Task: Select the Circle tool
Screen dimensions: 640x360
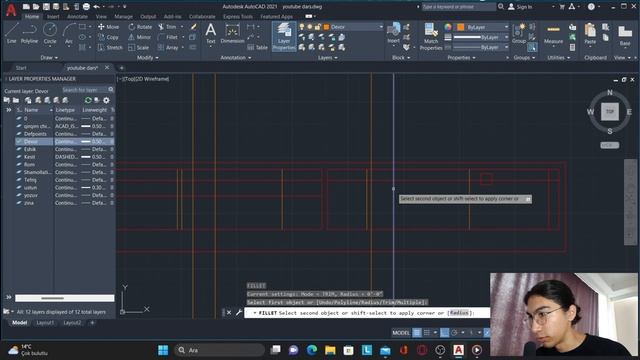Action: point(50,33)
